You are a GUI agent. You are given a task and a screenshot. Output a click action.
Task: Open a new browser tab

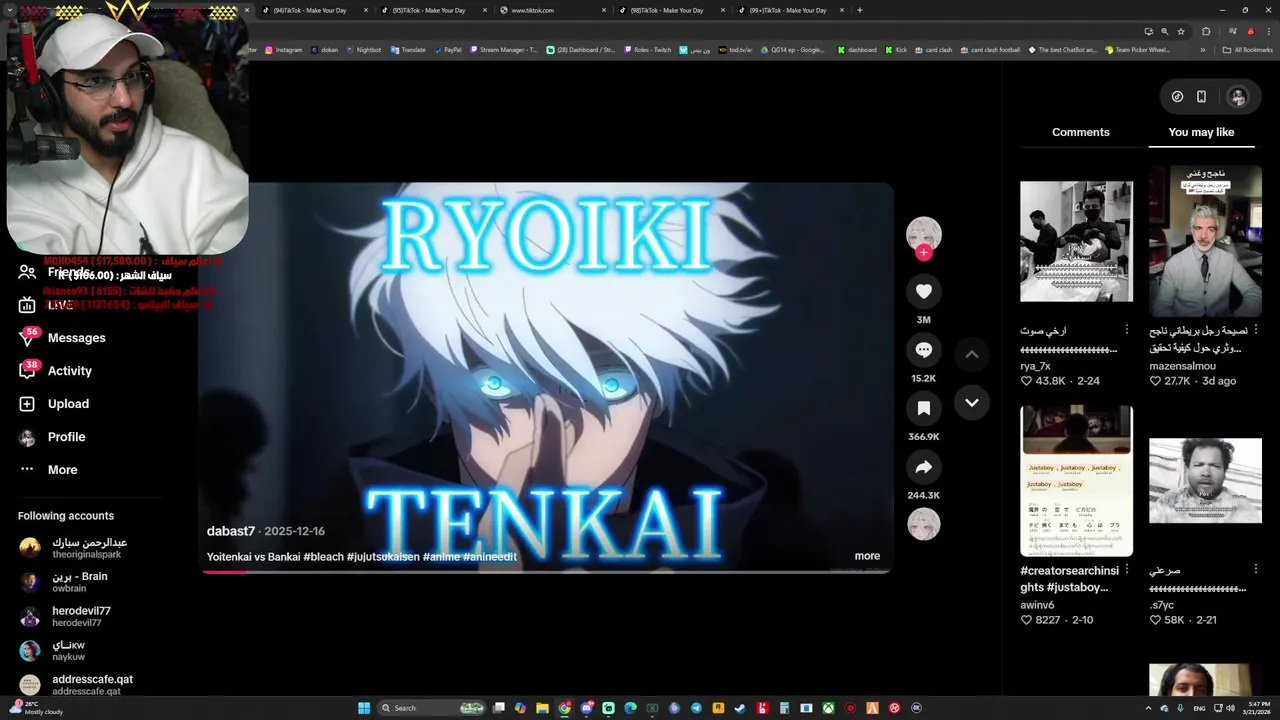click(859, 10)
